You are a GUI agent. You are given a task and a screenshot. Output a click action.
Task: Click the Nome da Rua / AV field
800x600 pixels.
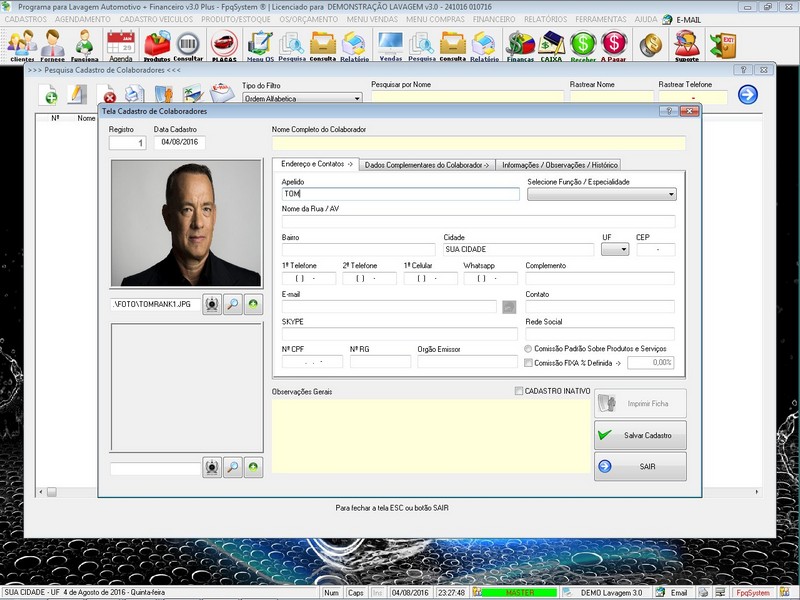click(x=479, y=221)
